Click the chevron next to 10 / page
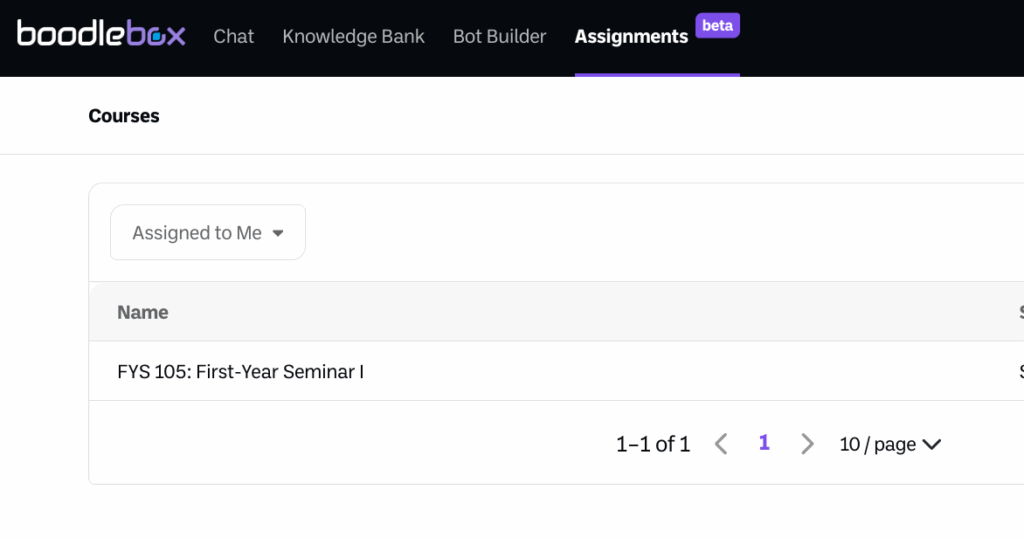The image size is (1024, 538). click(x=931, y=444)
